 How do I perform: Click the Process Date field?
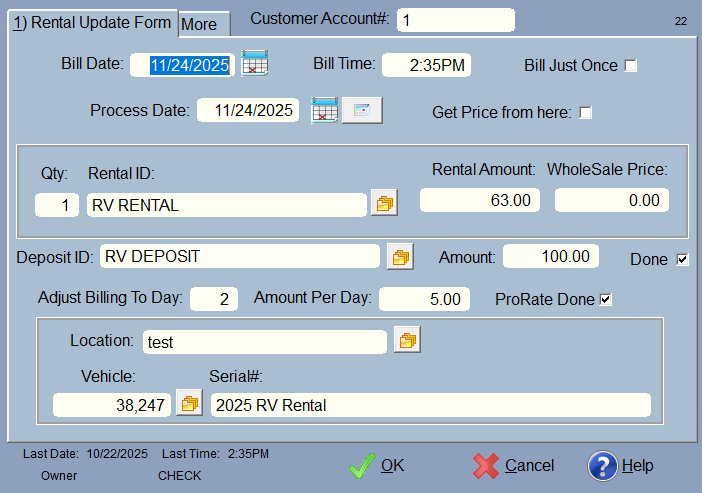(248, 110)
